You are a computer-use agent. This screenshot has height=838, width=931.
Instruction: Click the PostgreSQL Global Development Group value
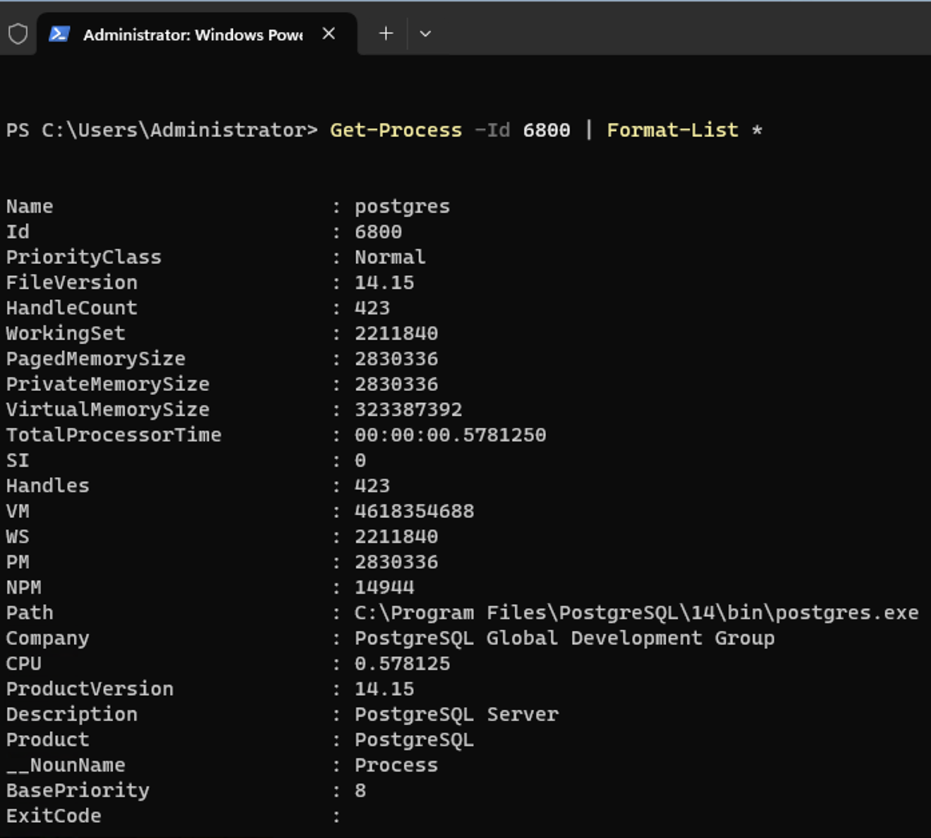pyautogui.click(x=564, y=638)
